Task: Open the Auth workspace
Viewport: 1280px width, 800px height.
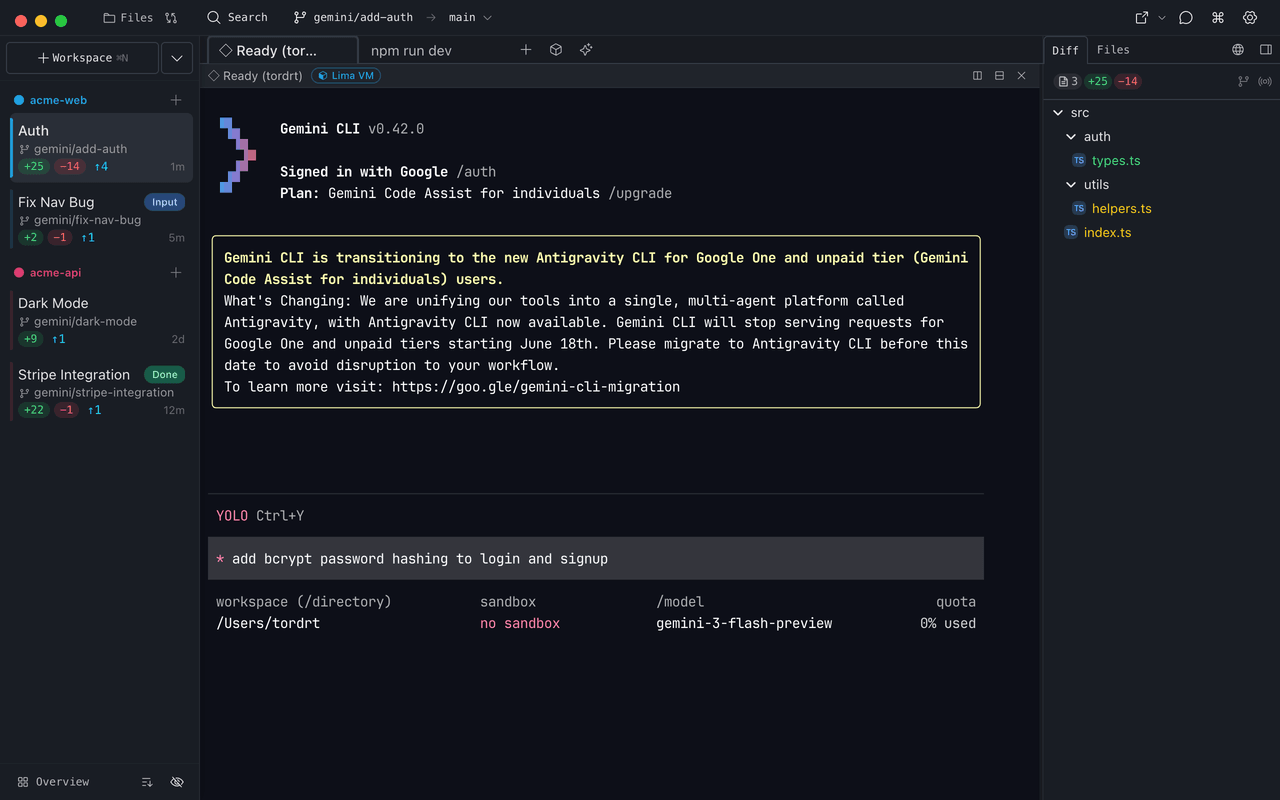Action: (x=101, y=148)
